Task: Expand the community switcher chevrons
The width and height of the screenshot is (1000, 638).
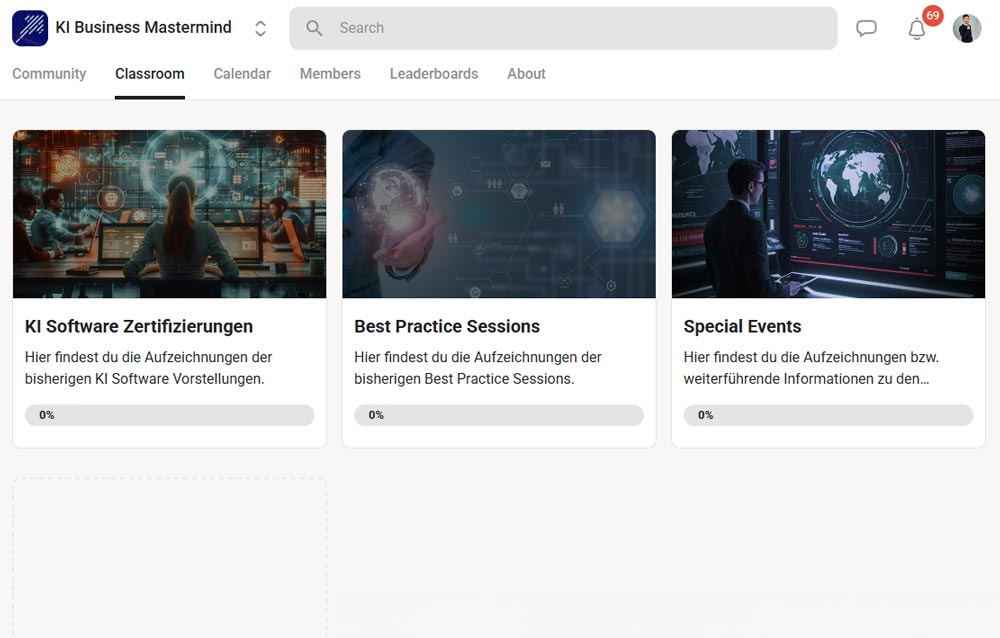Action: point(260,28)
